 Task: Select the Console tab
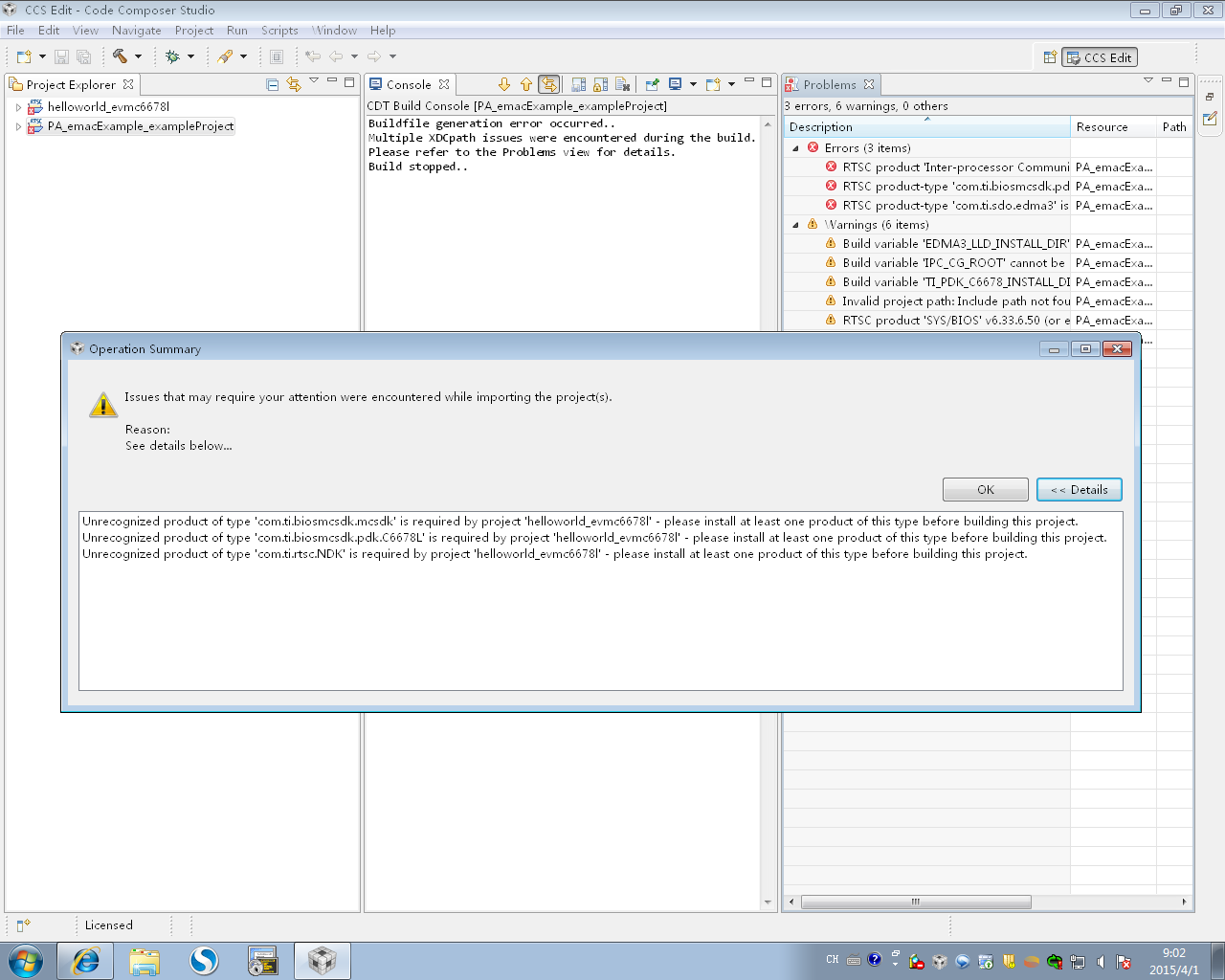click(x=409, y=85)
